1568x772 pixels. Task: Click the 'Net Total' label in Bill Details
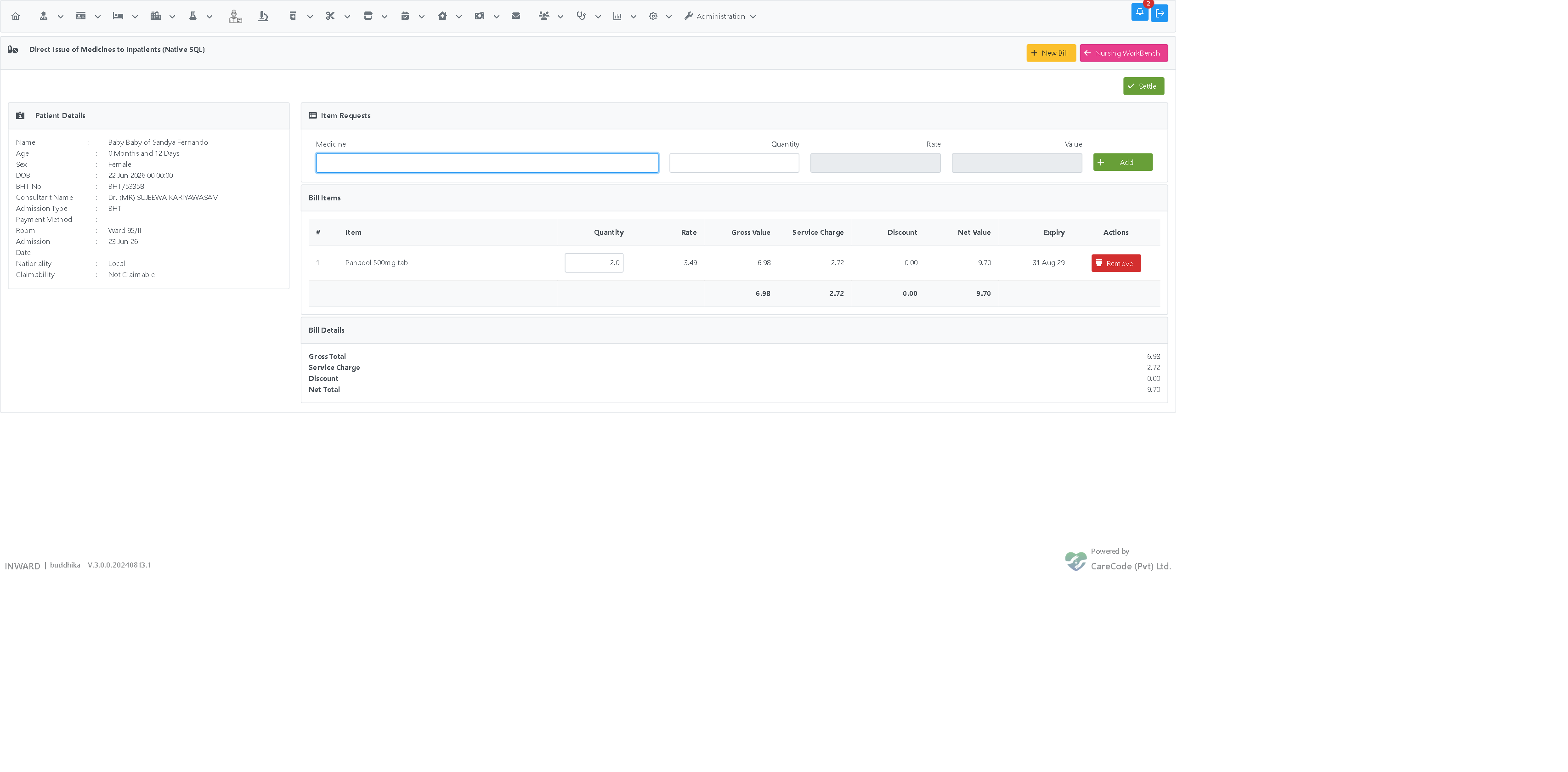tap(324, 390)
